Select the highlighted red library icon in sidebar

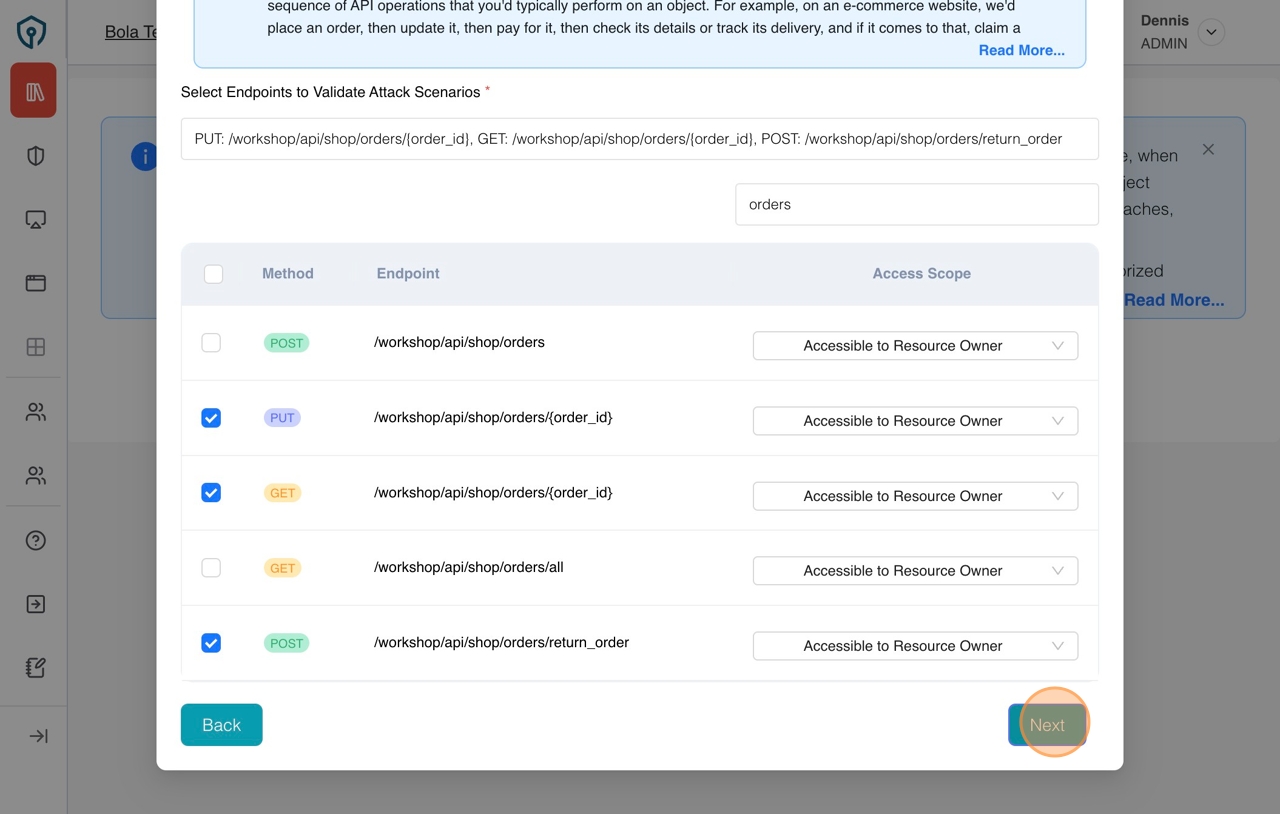click(33, 90)
